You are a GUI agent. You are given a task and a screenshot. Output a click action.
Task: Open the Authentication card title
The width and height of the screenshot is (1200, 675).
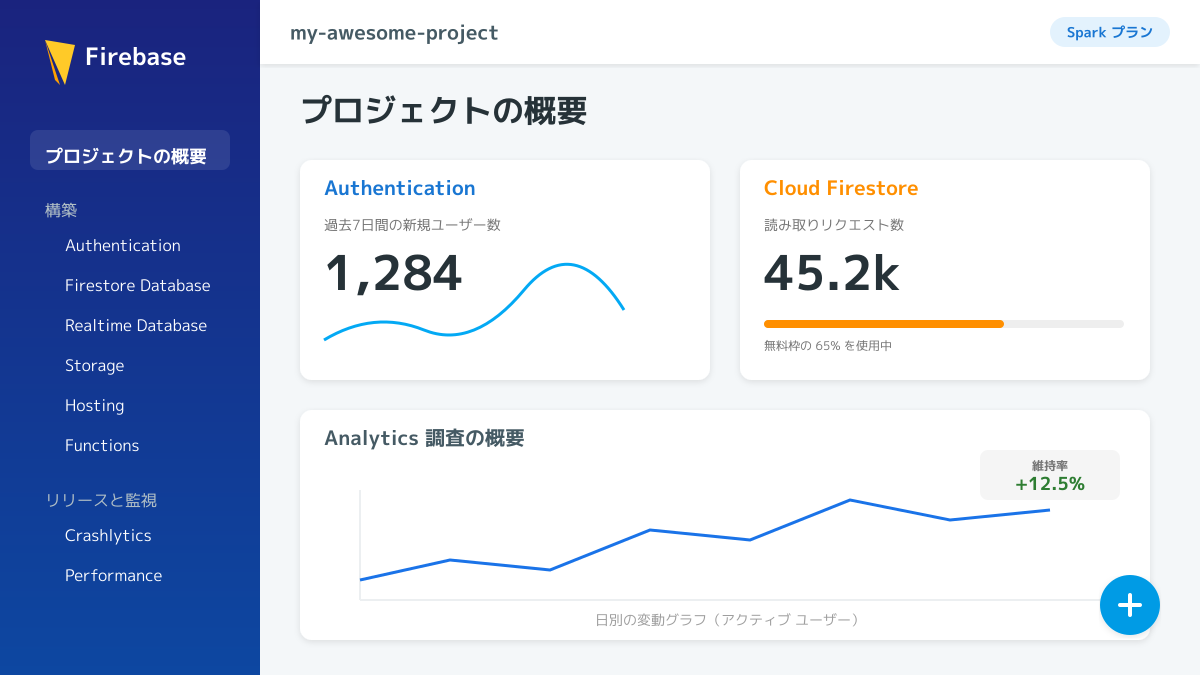pyautogui.click(x=400, y=188)
